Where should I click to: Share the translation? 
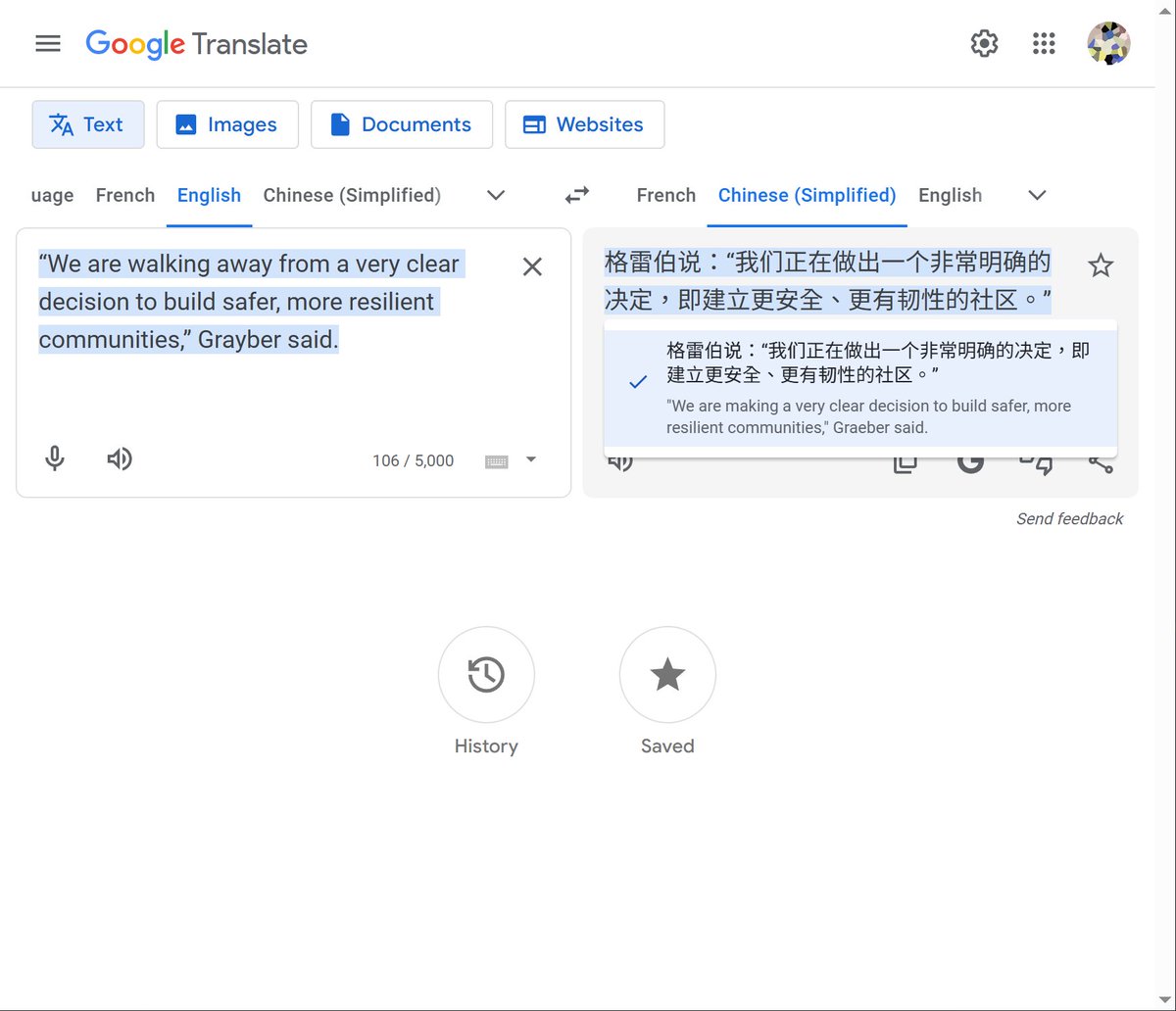coord(1101,463)
